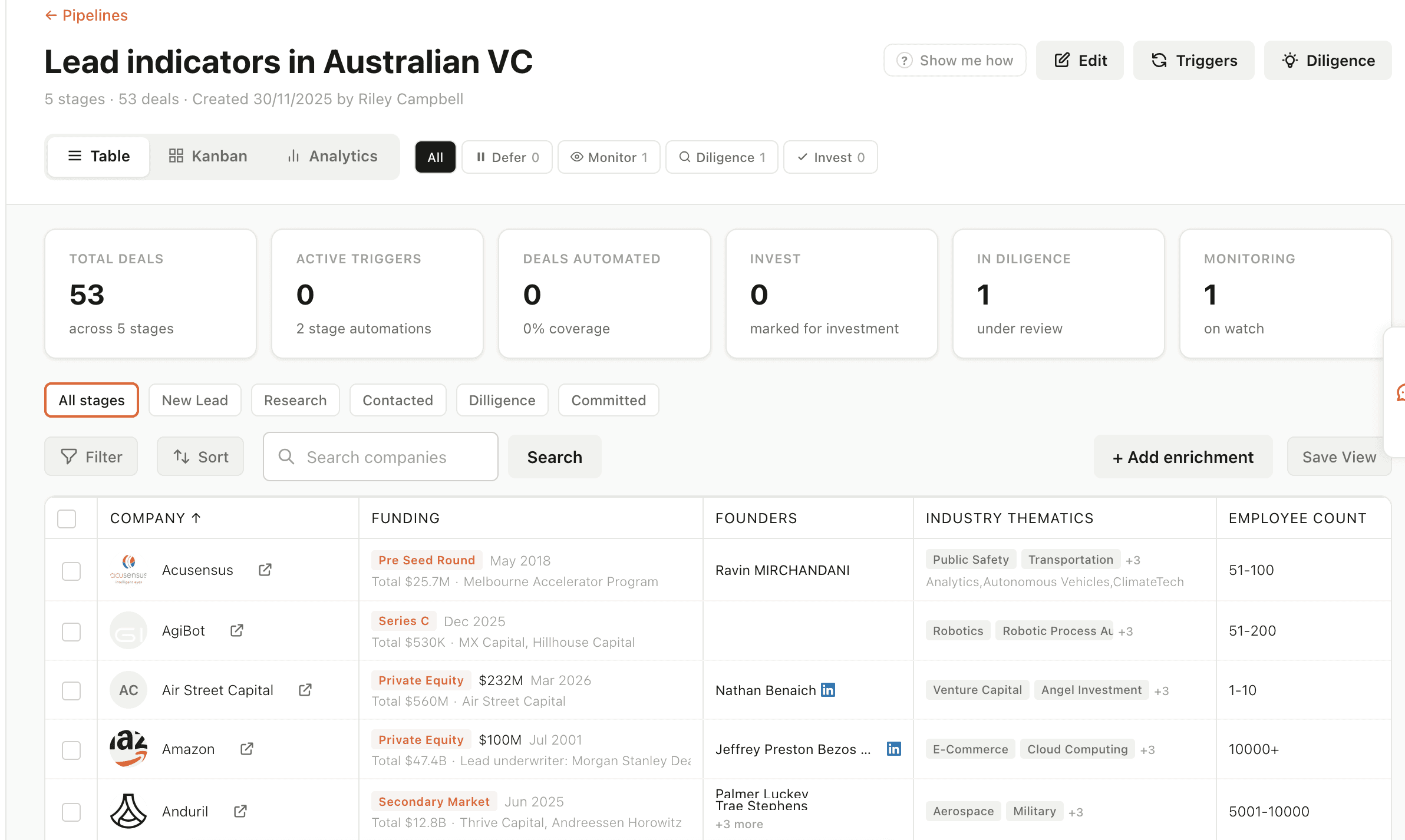Open Jeffrey Preston Bezos LinkedIn icon
The image size is (1405, 840).
pos(894,749)
